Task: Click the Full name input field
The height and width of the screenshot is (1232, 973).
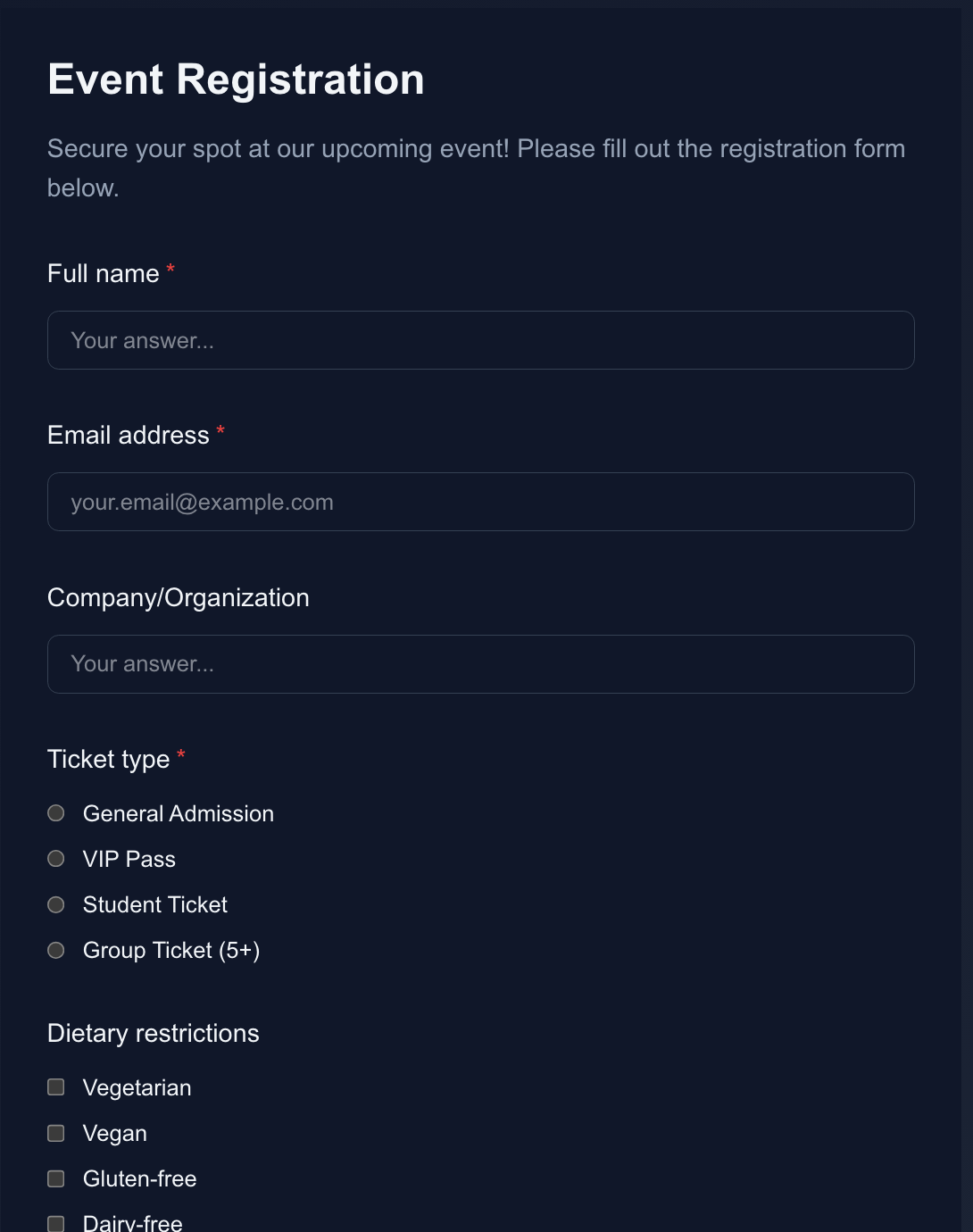Action: (480, 340)
